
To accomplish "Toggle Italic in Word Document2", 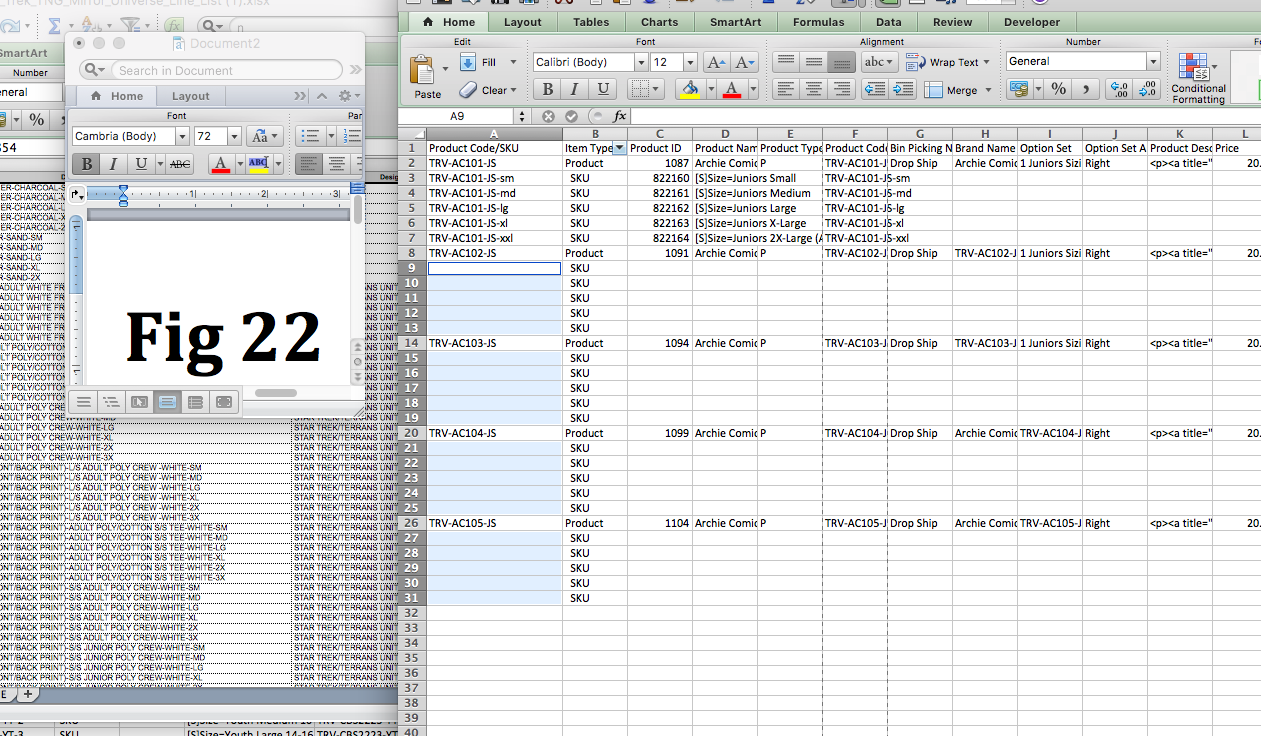I will 113,164.
